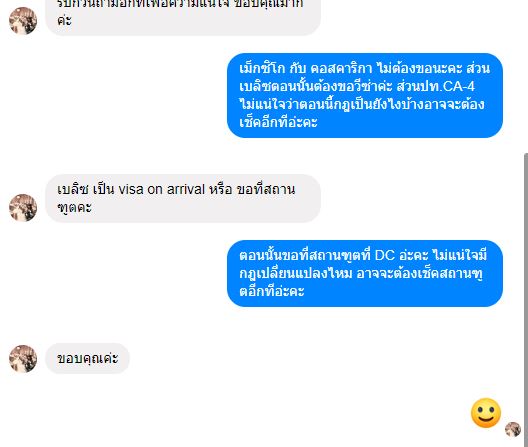Open sender avatar beside the ขอบคุณค่ะ message
The width and height of the screenshot is (528, 447).
(23, 358)
